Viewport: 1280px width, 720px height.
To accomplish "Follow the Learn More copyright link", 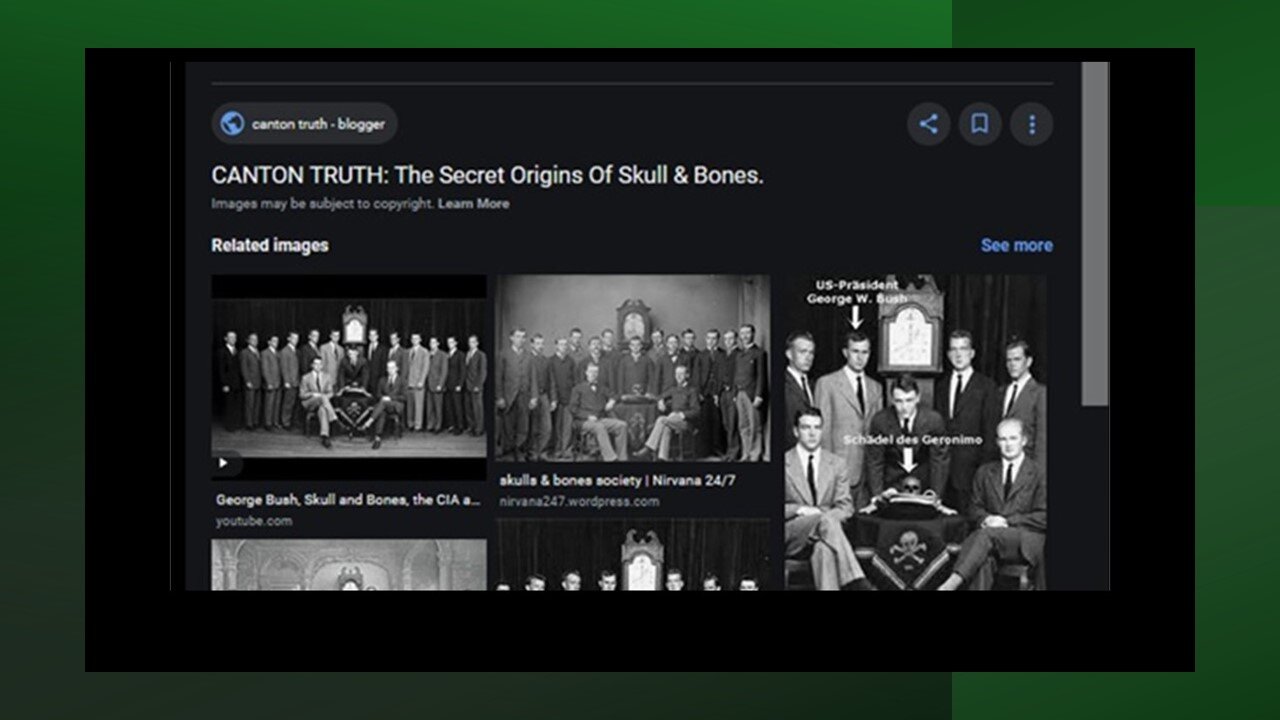I will click(474, 203).
